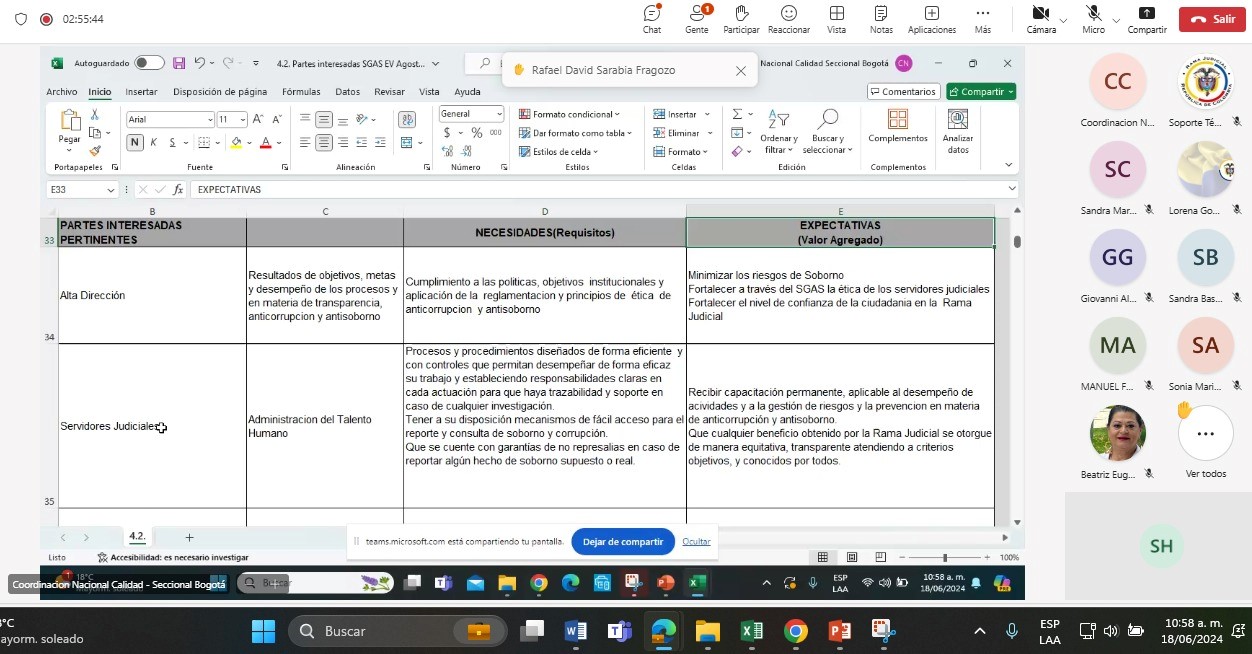The image size is (1252, 654).
Task: Click Ver todos participants button
Action: (x=1206, y=443)
